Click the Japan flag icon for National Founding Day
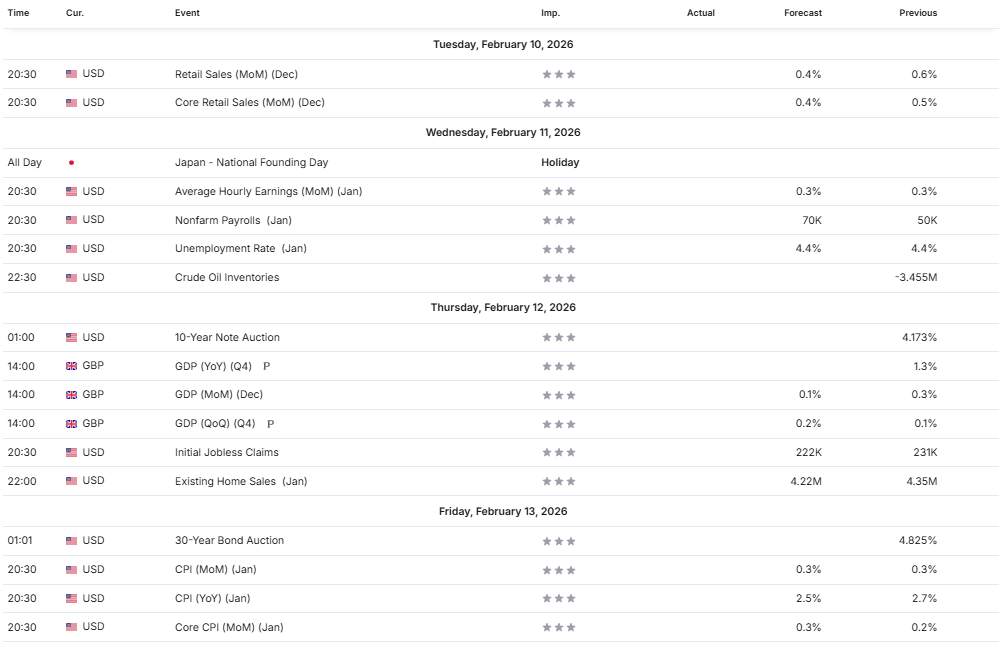This screenshot has width=1002, height=648. click(x=71, y=162)
